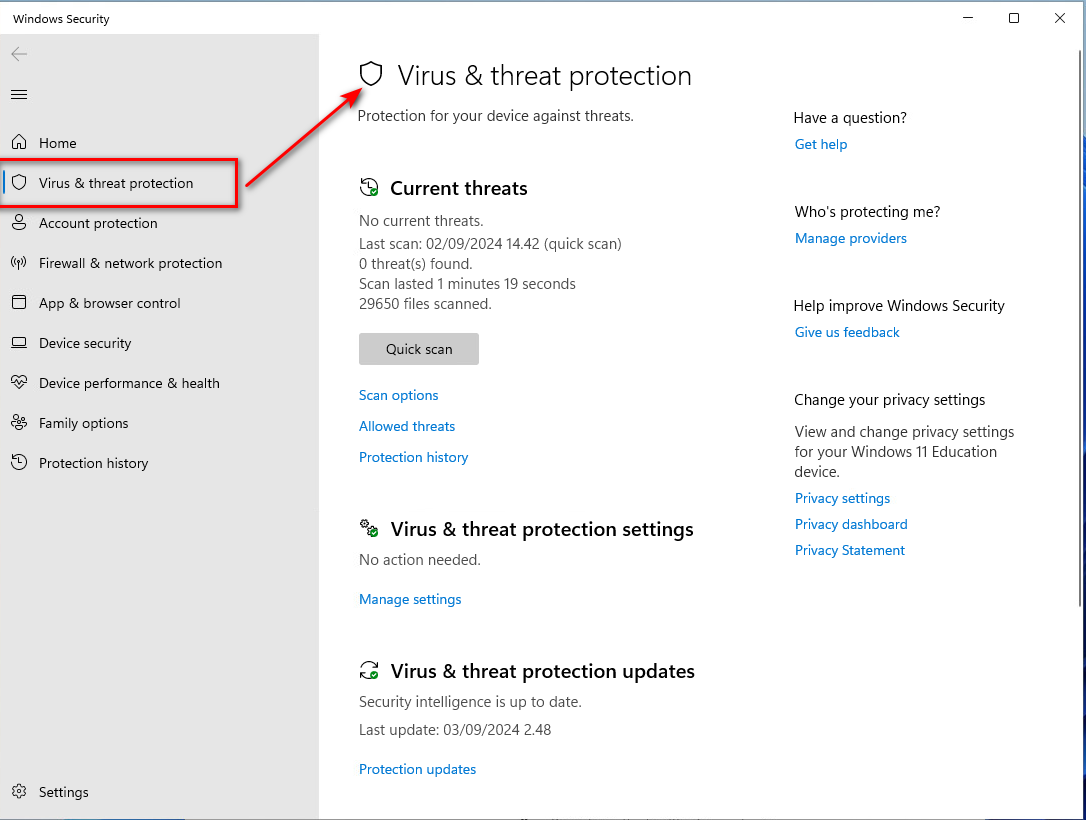The image size is (1086, 820).
Task: Click the Settings gear at bottom left
Action: tap(20, 791)
